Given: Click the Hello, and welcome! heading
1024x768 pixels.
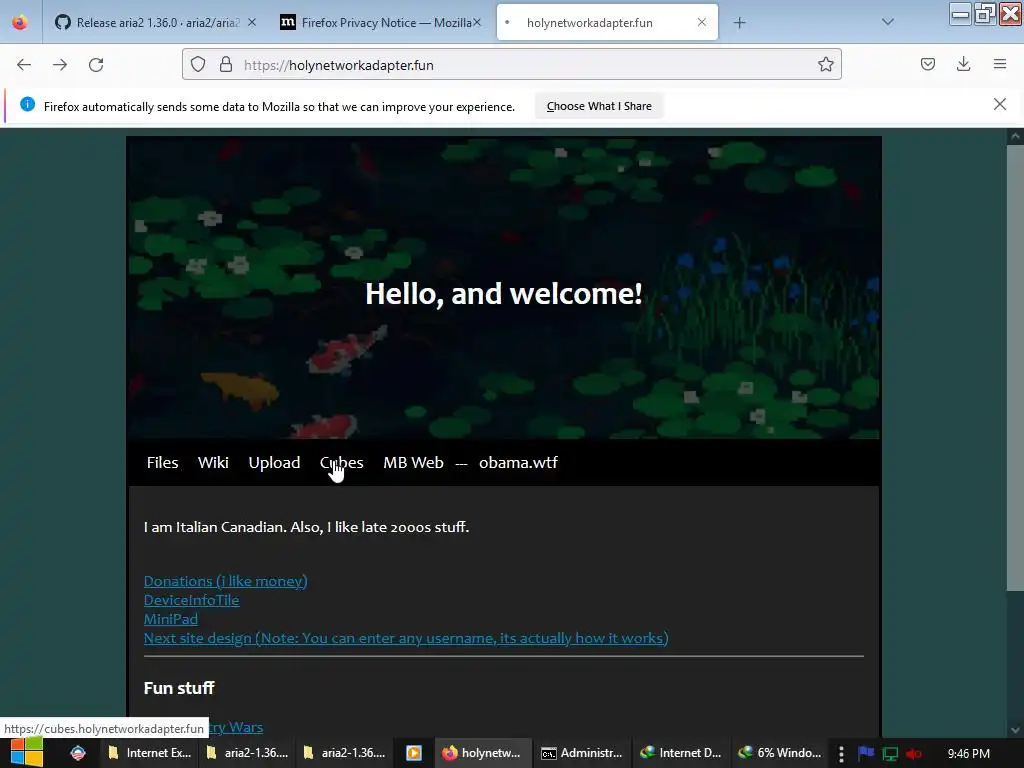Looking at the screenshot, I should click(504, 294).
